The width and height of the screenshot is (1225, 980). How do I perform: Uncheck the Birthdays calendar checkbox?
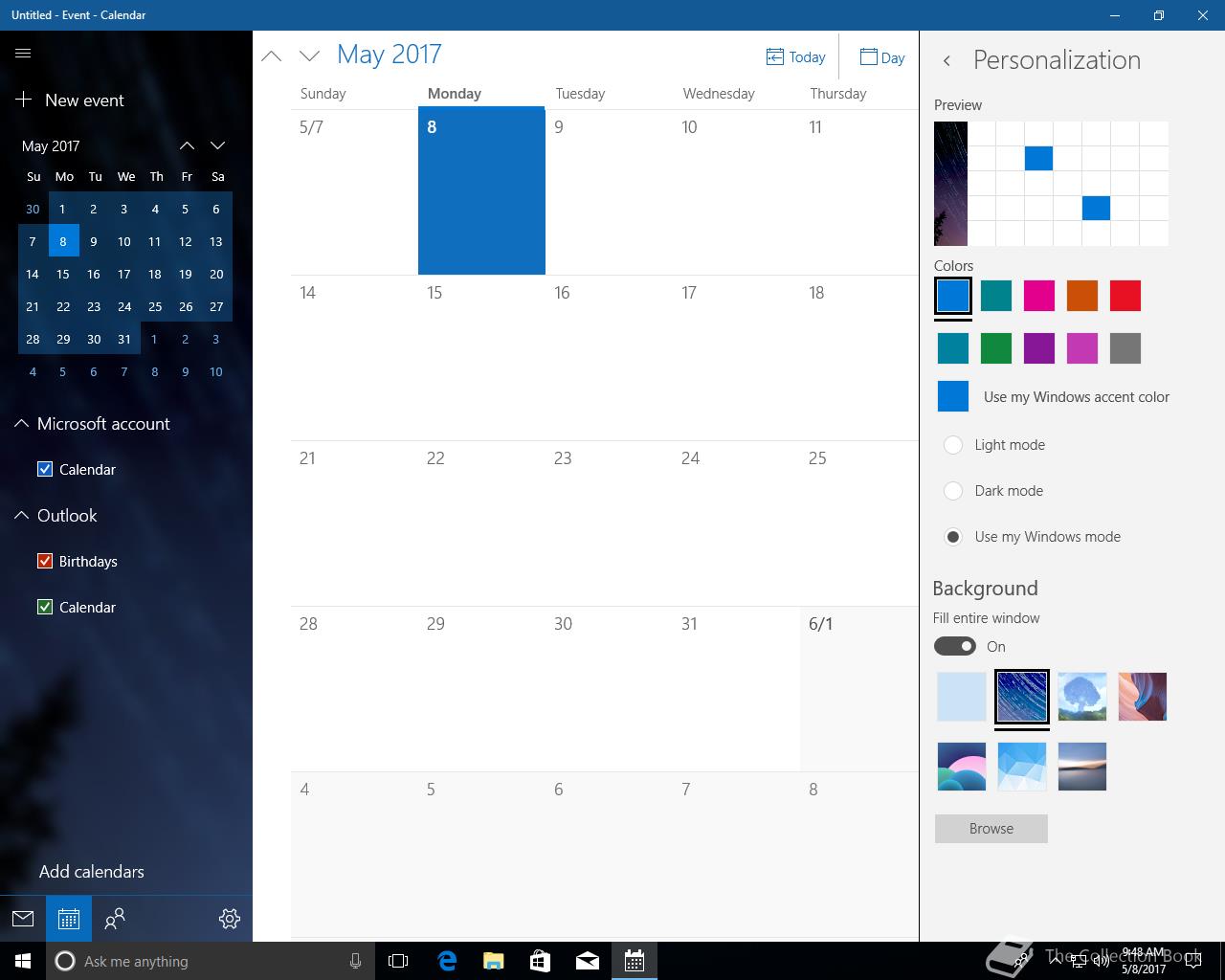pyautogui.click(x=44, y=561)
